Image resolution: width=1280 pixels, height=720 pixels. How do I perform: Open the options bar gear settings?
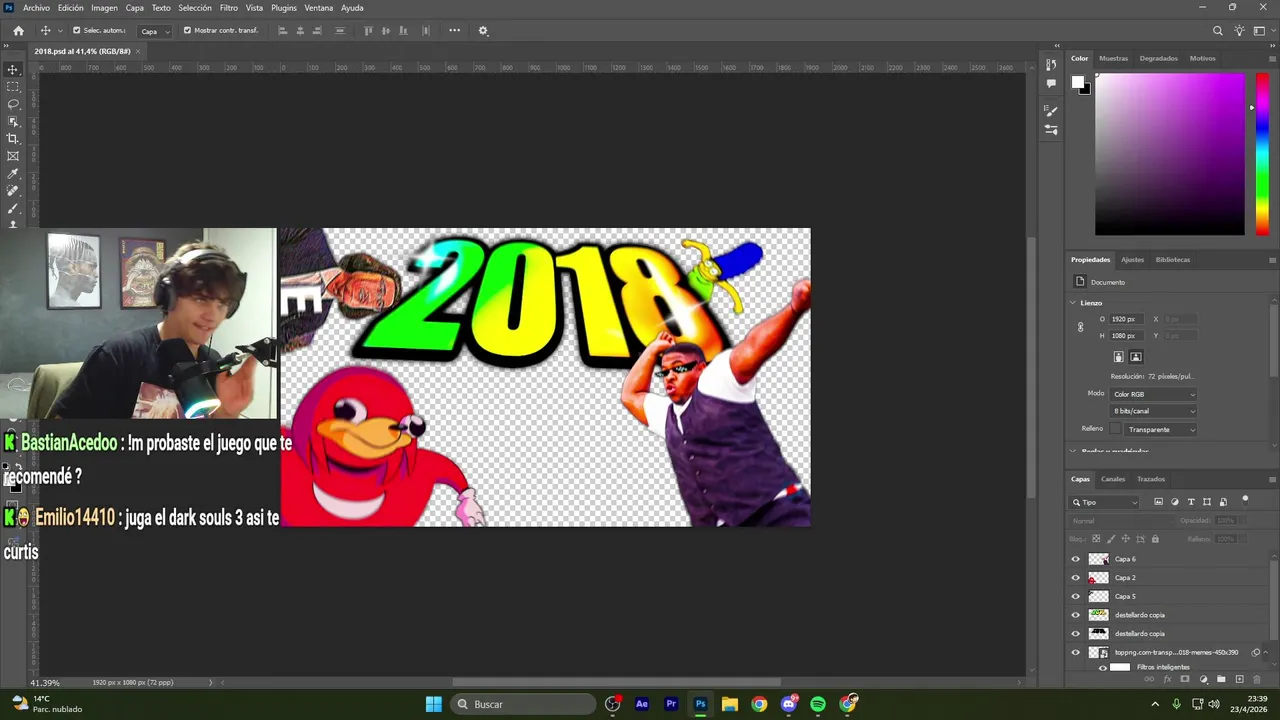pyautogui.click(x=483, y=31)
